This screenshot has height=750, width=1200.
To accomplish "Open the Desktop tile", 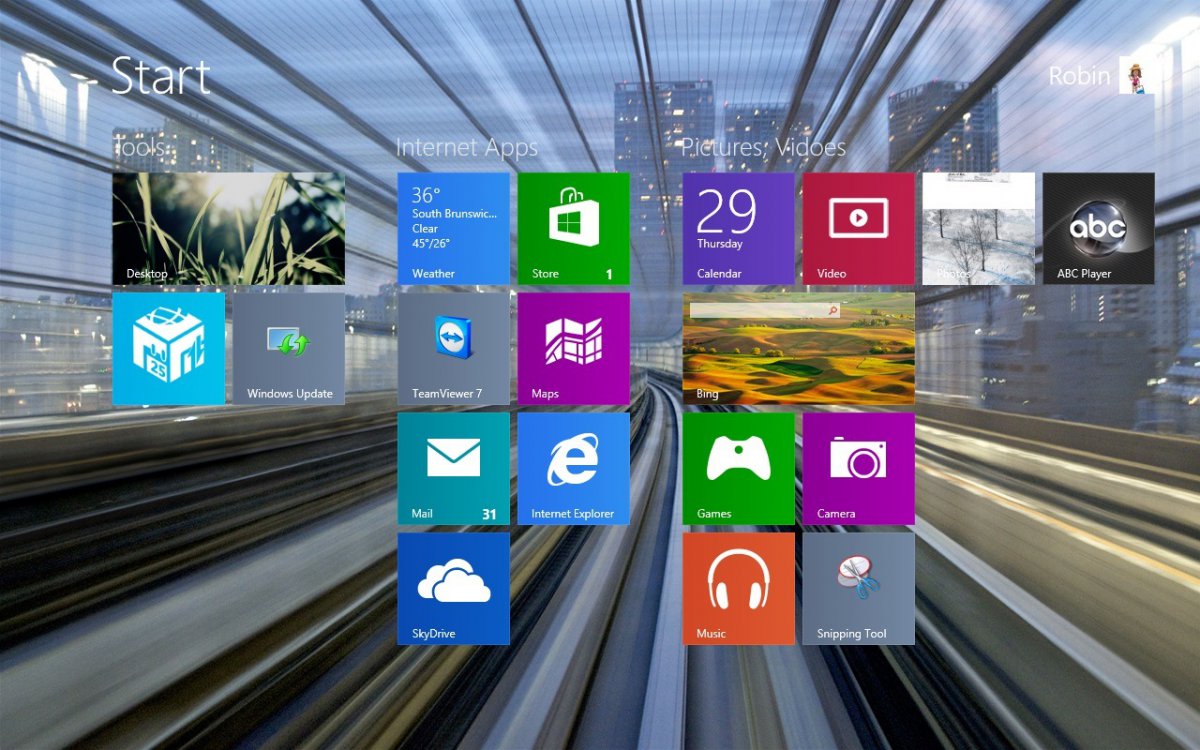I will tap(228, 228).
